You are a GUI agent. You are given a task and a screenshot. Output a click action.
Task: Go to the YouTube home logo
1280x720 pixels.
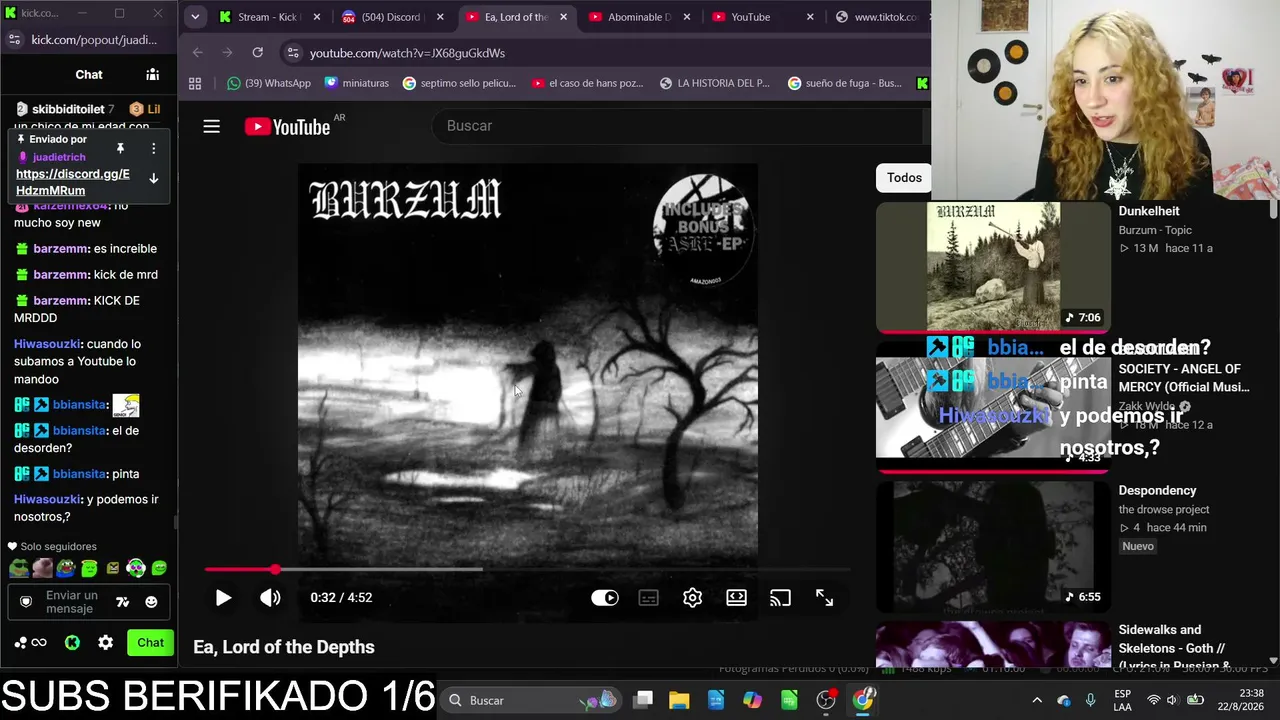pos(288,126)
